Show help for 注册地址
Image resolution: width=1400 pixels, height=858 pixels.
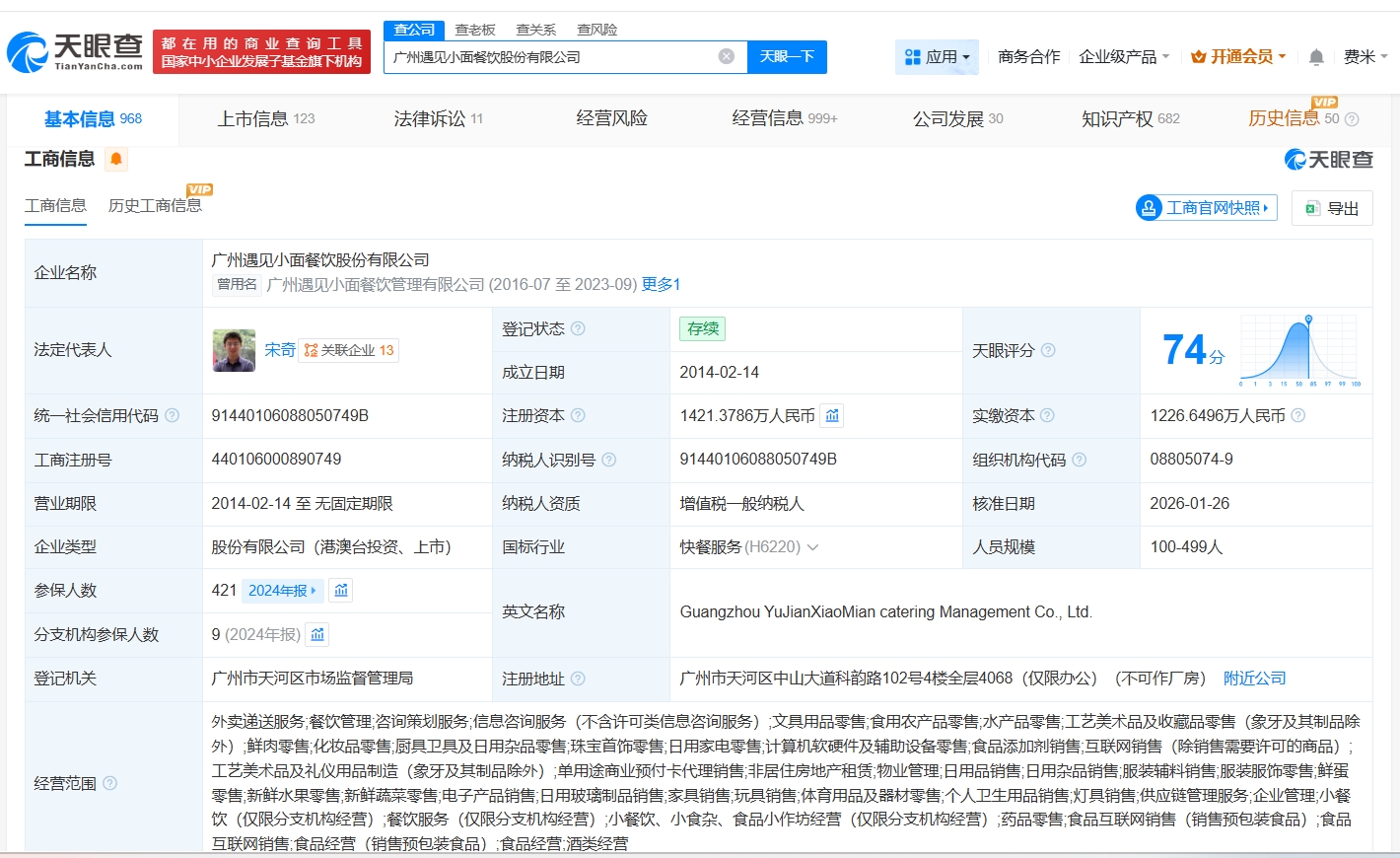pos(578,679)
